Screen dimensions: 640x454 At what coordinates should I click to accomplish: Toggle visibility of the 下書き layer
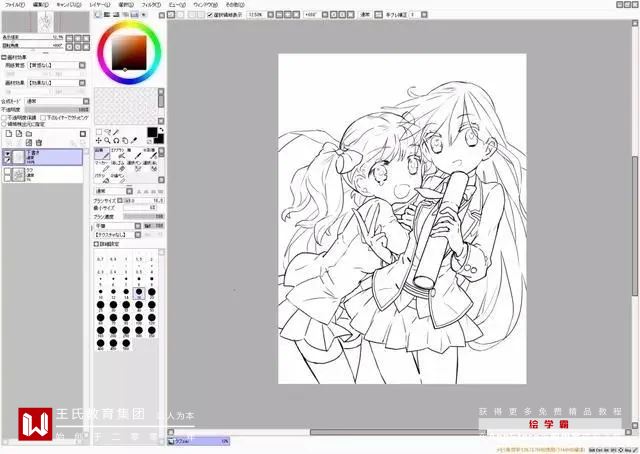[x=7, y=154]
